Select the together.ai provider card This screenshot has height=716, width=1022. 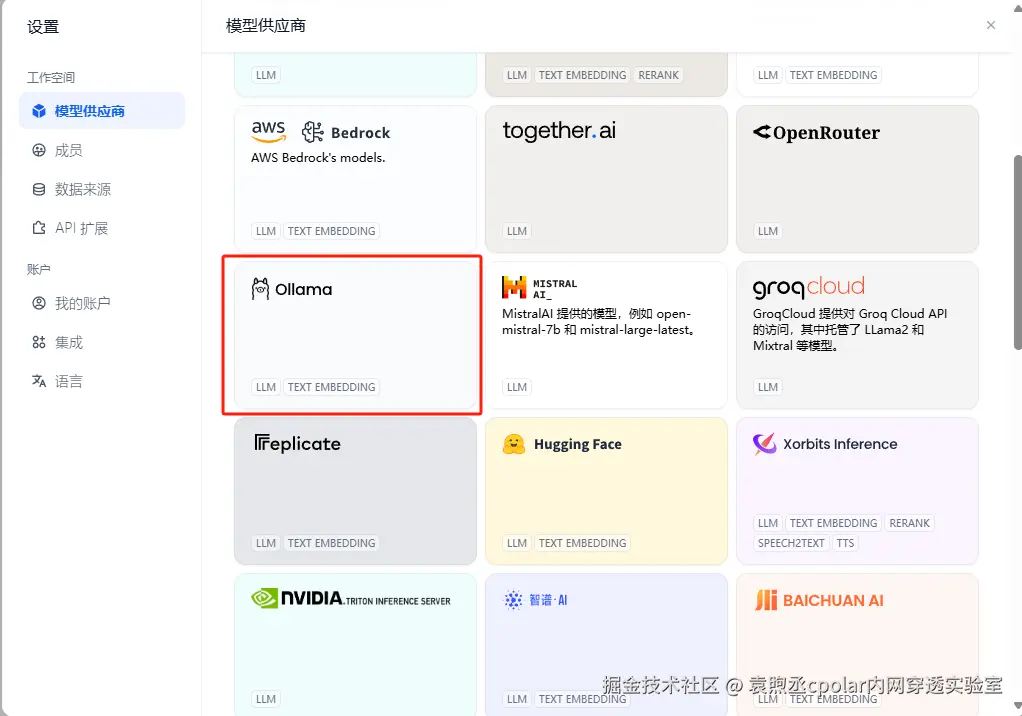point(606,179)
